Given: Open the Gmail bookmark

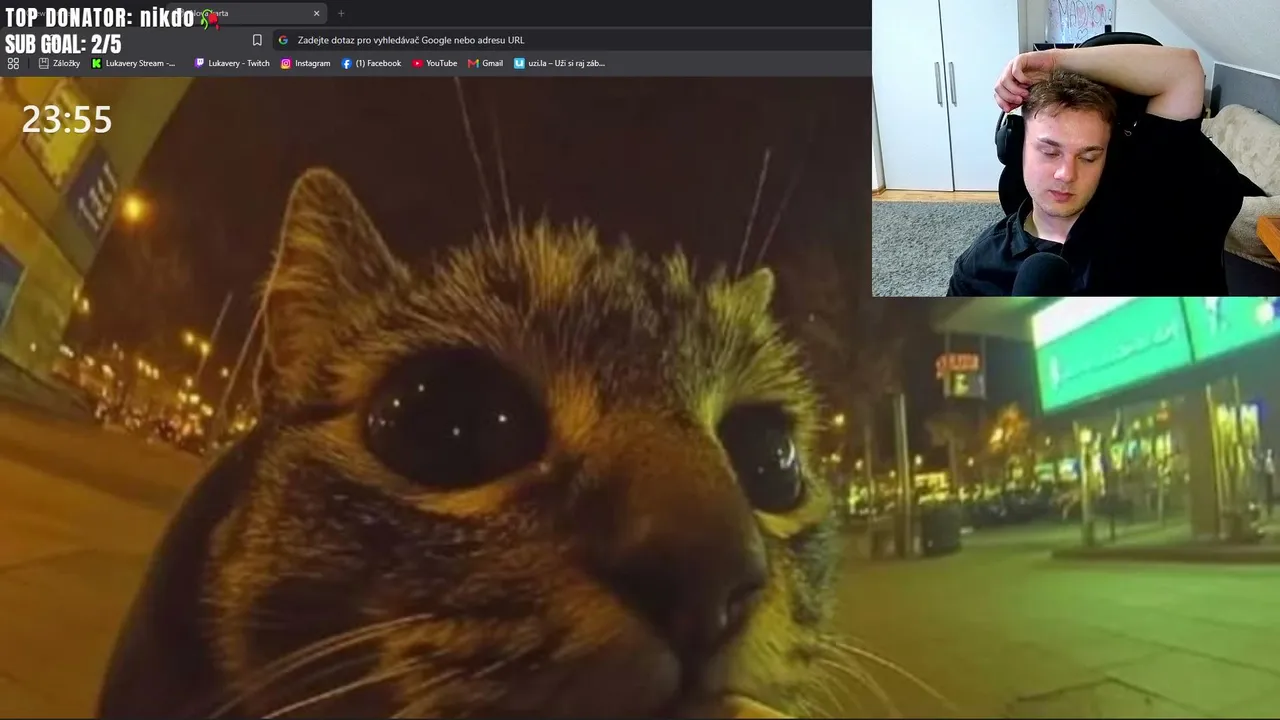Looking at the screenshot, I should [x=485, y=63].
